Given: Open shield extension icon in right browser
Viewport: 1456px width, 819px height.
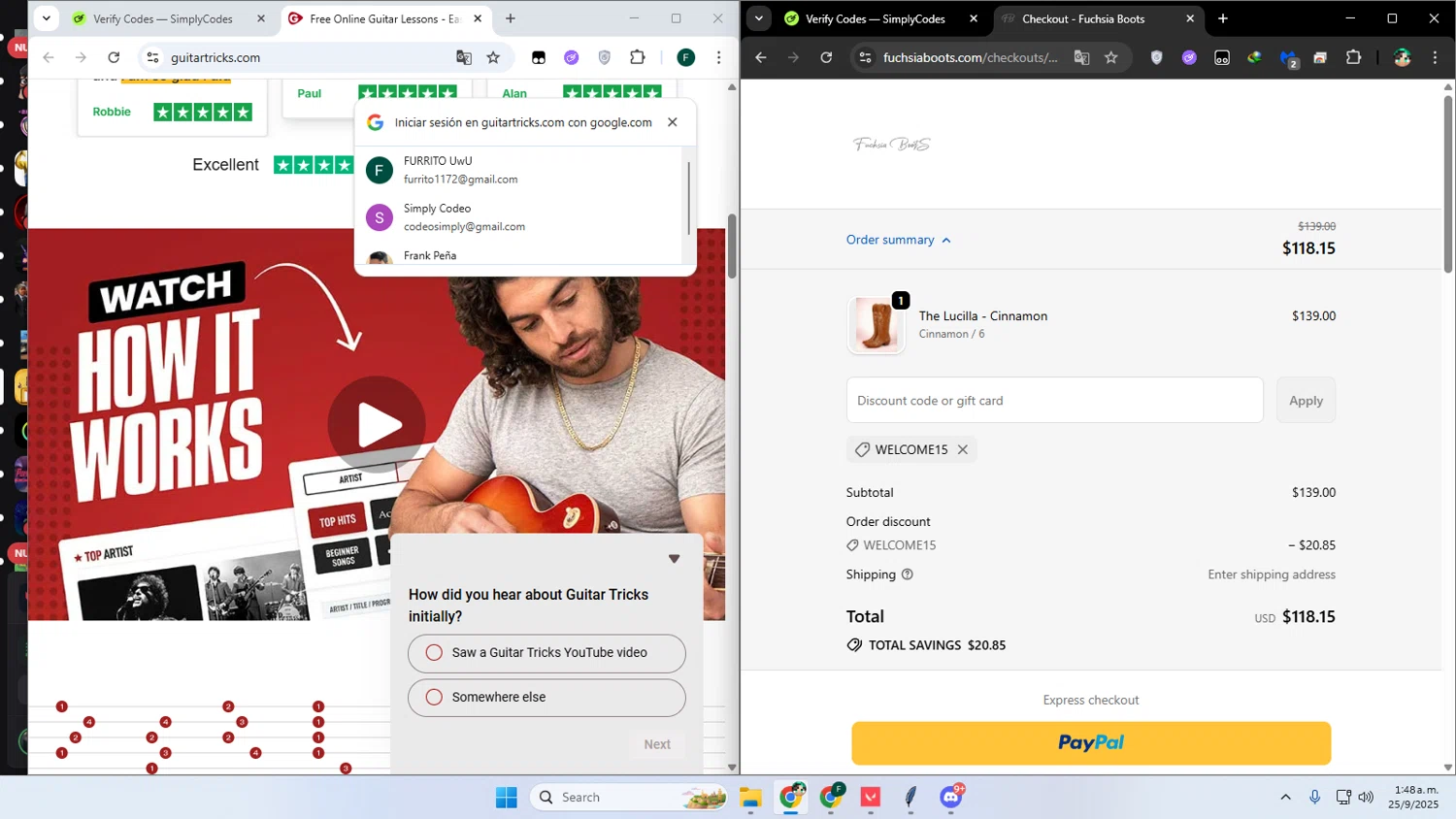Looking at the screenshot, I should (x=1156, y=57).
